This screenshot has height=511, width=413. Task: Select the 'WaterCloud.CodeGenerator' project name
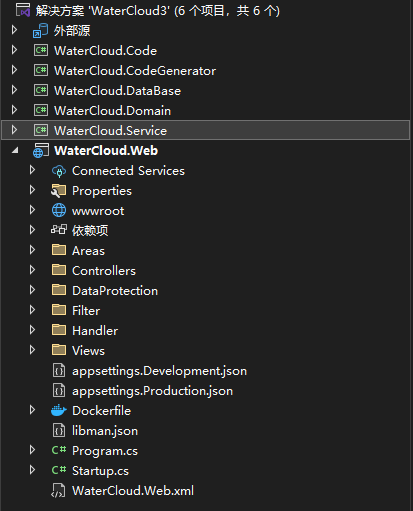click(x=135, y=71)
